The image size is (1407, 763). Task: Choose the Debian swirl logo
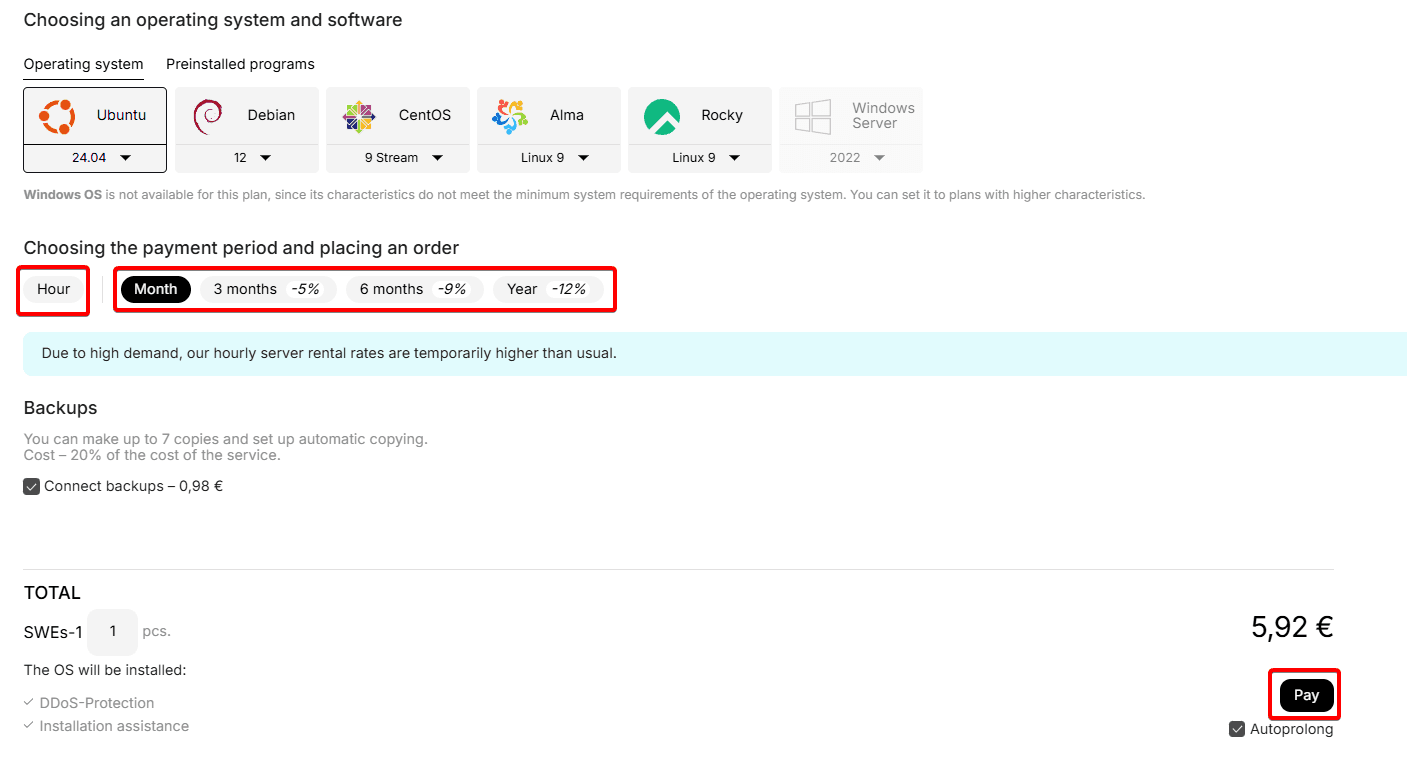coord(207,116)
